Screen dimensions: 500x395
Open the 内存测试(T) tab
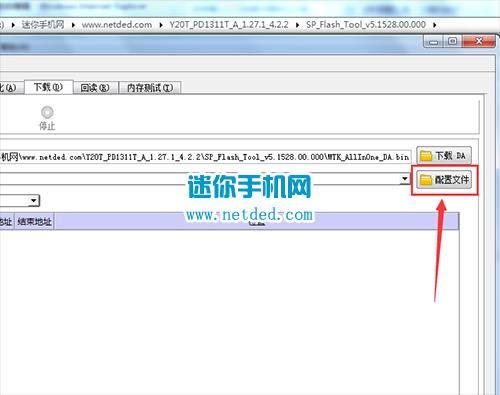pos(150,88)
